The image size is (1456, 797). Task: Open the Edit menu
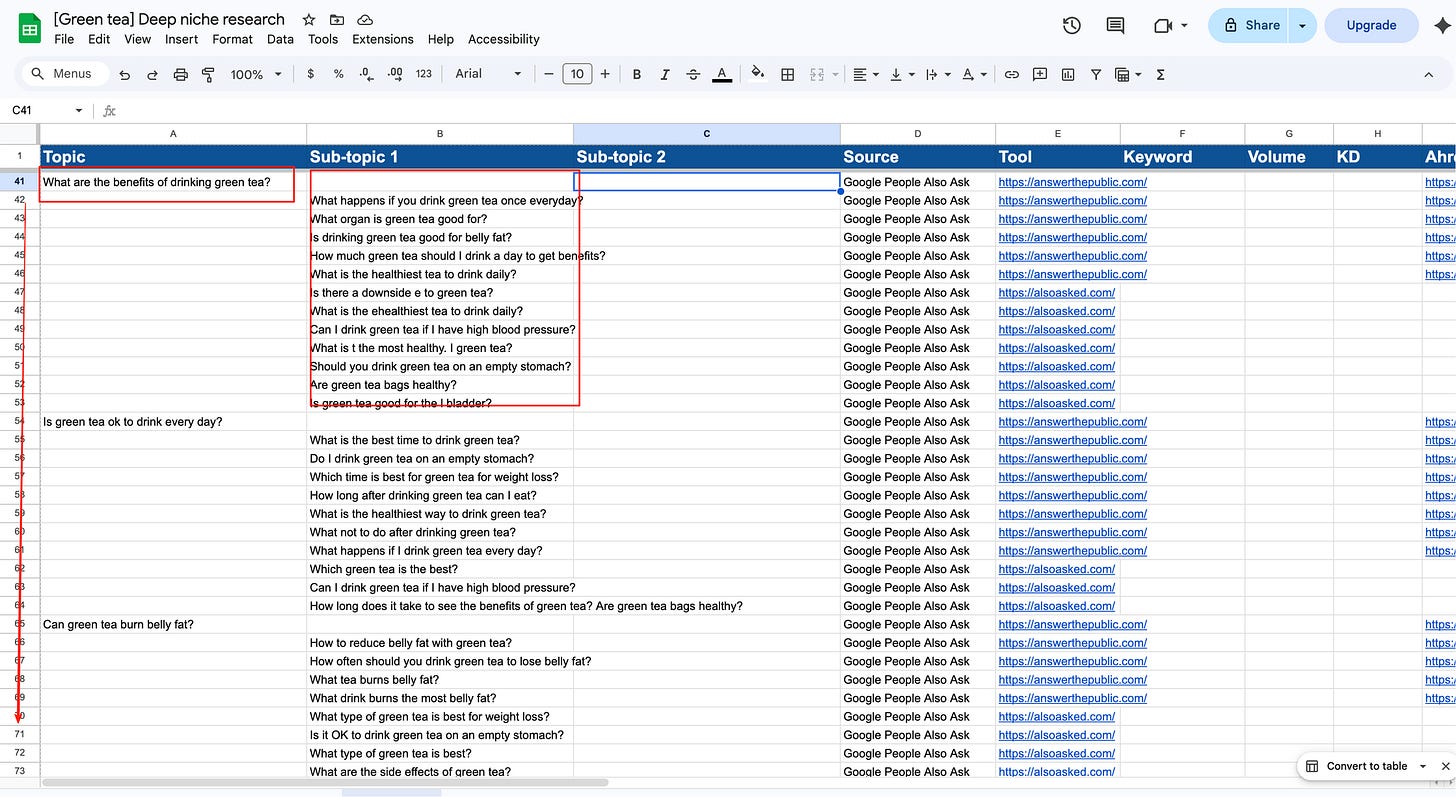(x=99, y=39)
